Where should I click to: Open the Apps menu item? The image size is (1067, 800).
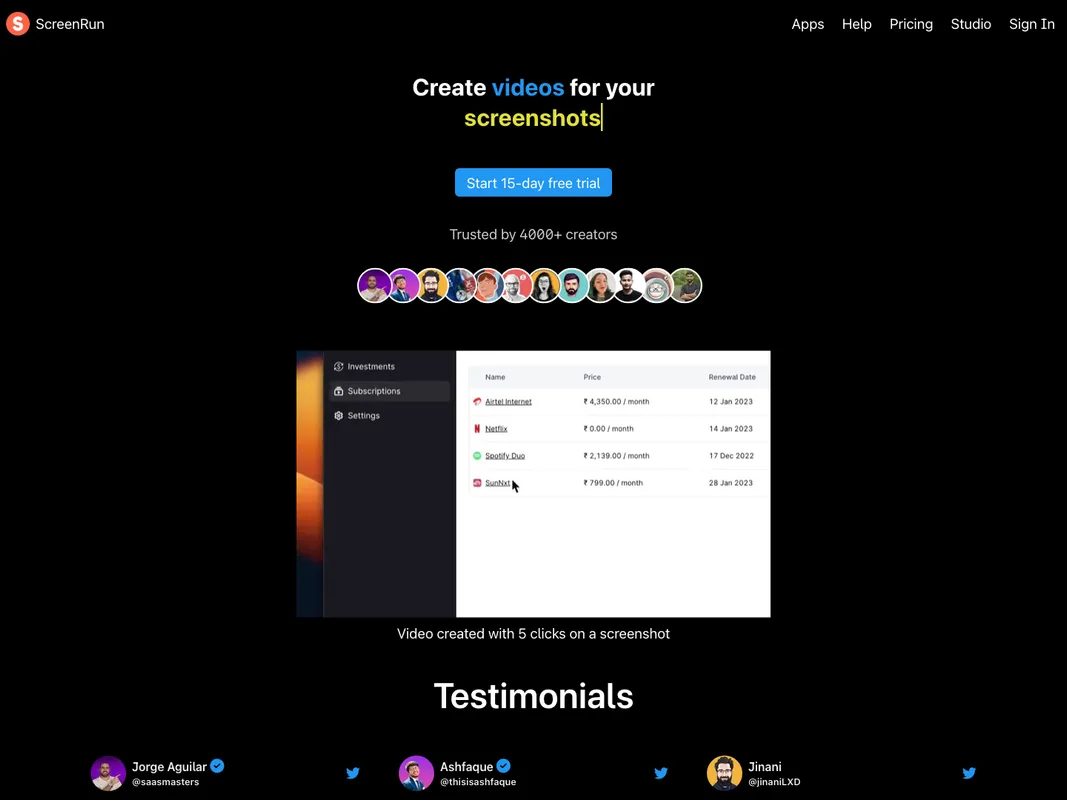pos(808,23)
